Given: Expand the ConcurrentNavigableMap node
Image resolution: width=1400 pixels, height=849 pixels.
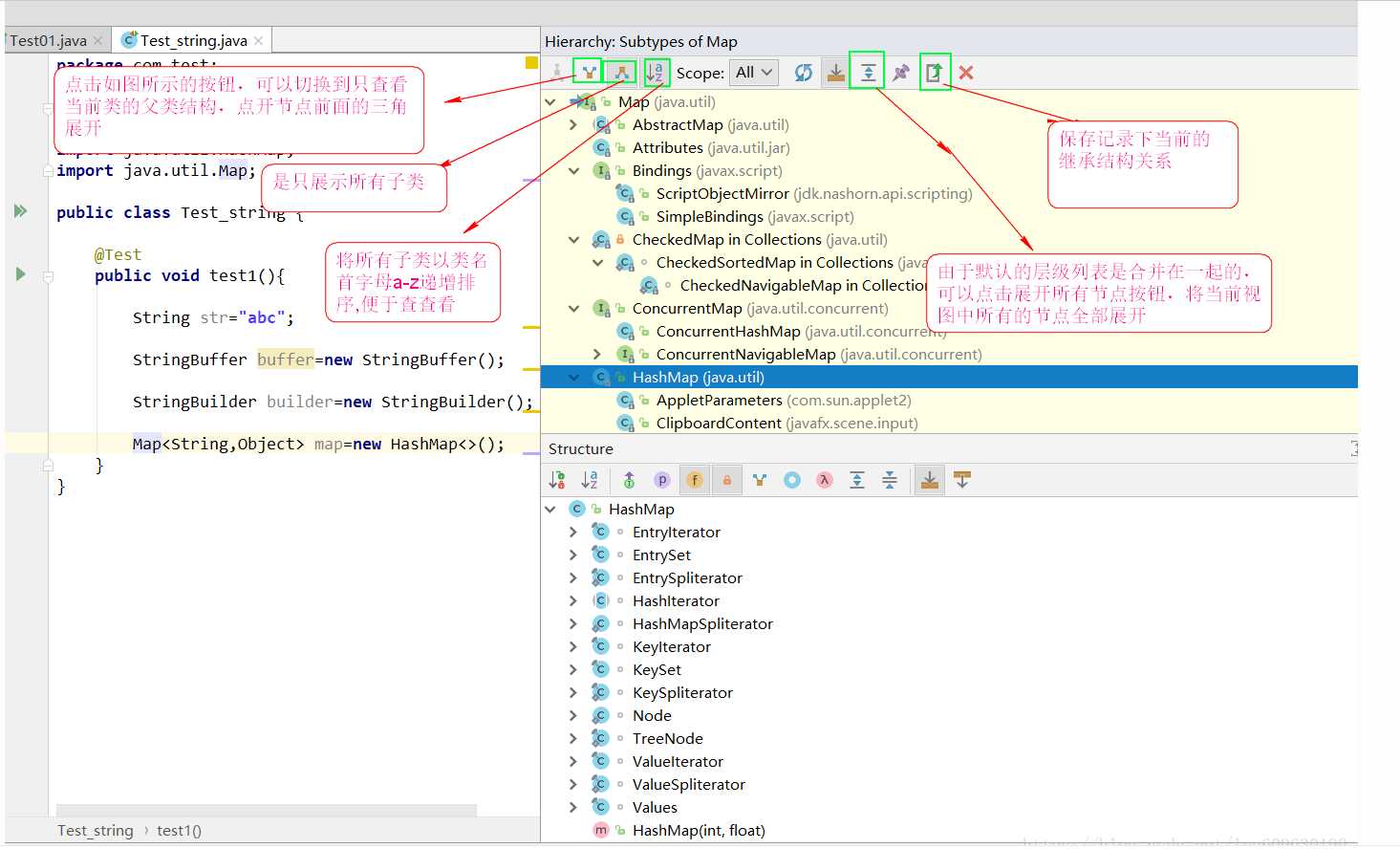Looking at the screenshot, I should point(597,354).
